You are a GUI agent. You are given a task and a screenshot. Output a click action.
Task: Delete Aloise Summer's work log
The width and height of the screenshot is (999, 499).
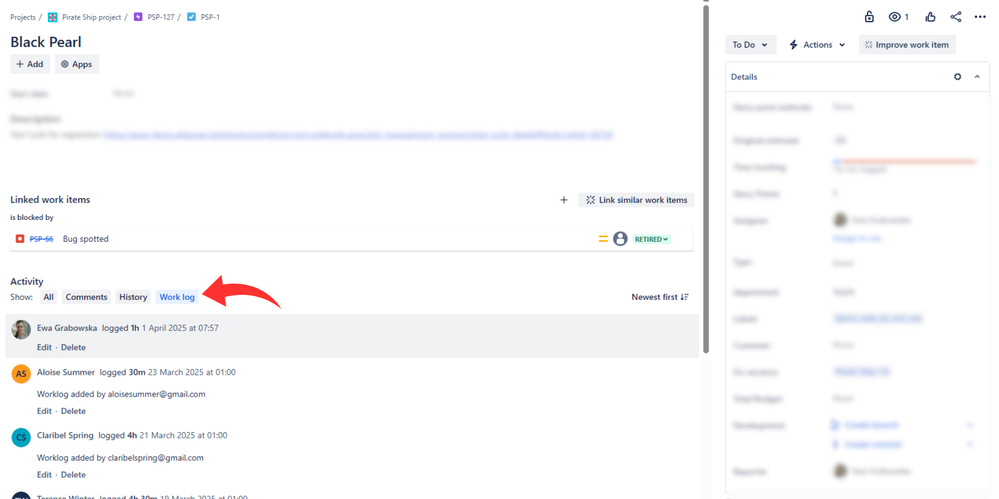[73, 411]
